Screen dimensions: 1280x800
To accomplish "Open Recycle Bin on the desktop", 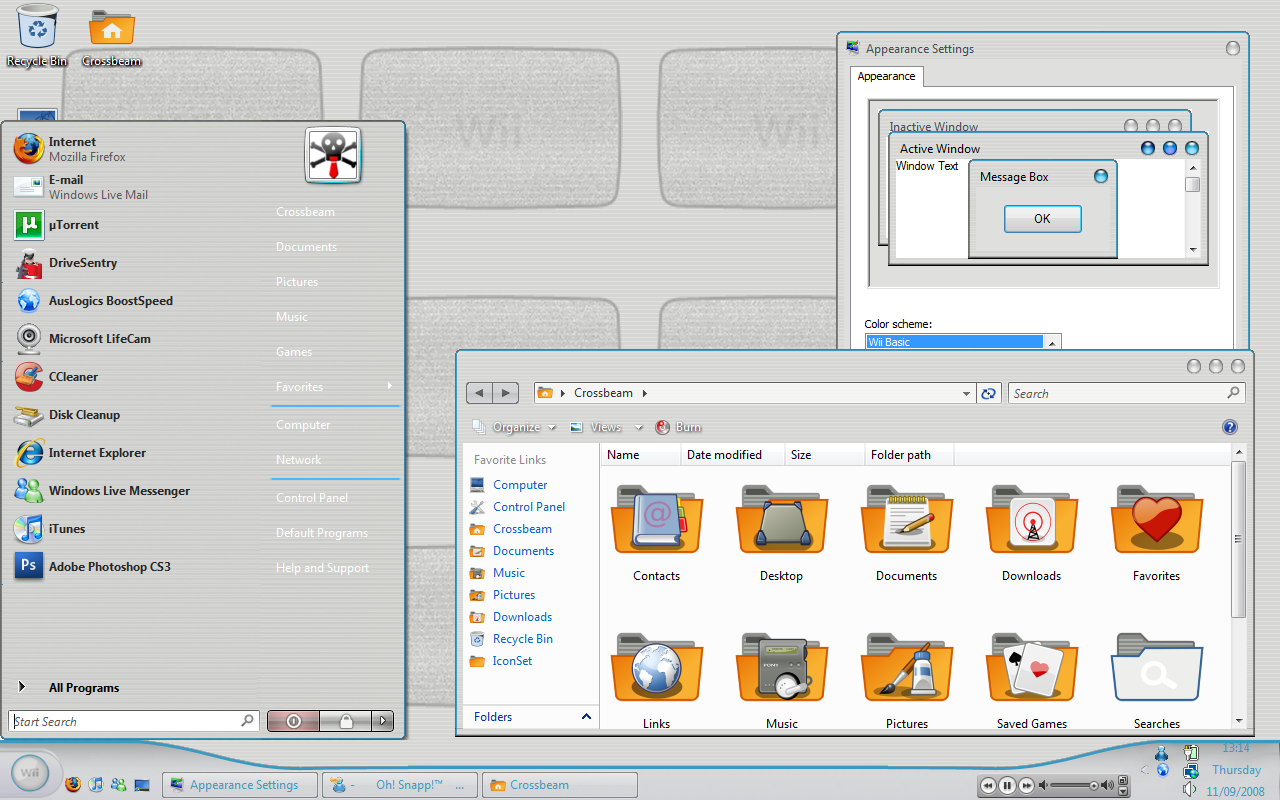I will click(37, 35).
